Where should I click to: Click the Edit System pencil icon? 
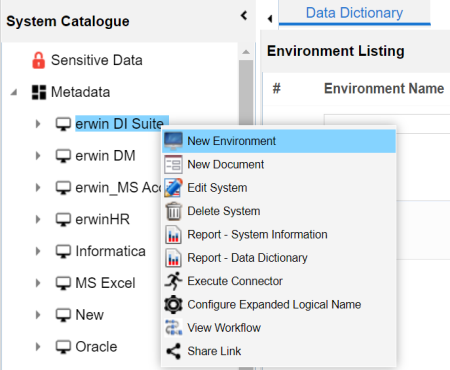(173, 188)
